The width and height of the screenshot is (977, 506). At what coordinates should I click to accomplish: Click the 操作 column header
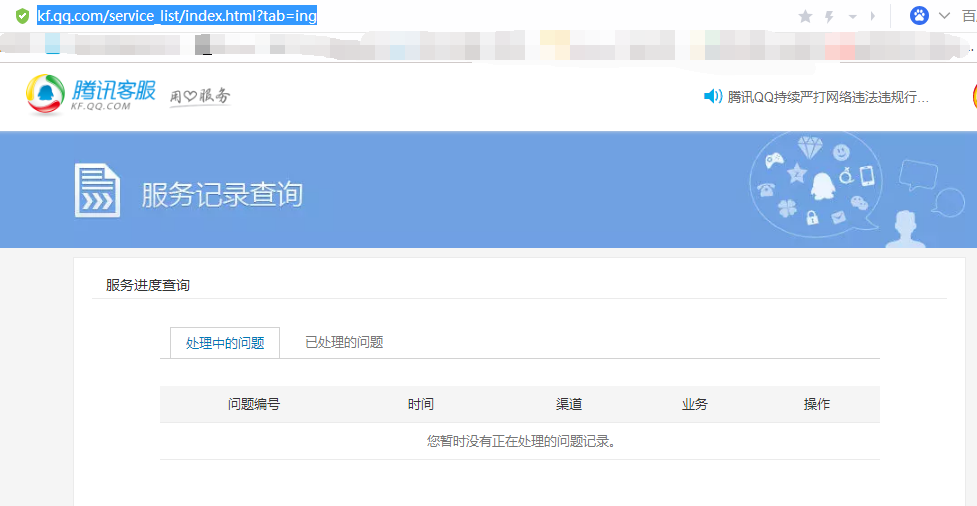pyautogui.click(x=816, y=404)
